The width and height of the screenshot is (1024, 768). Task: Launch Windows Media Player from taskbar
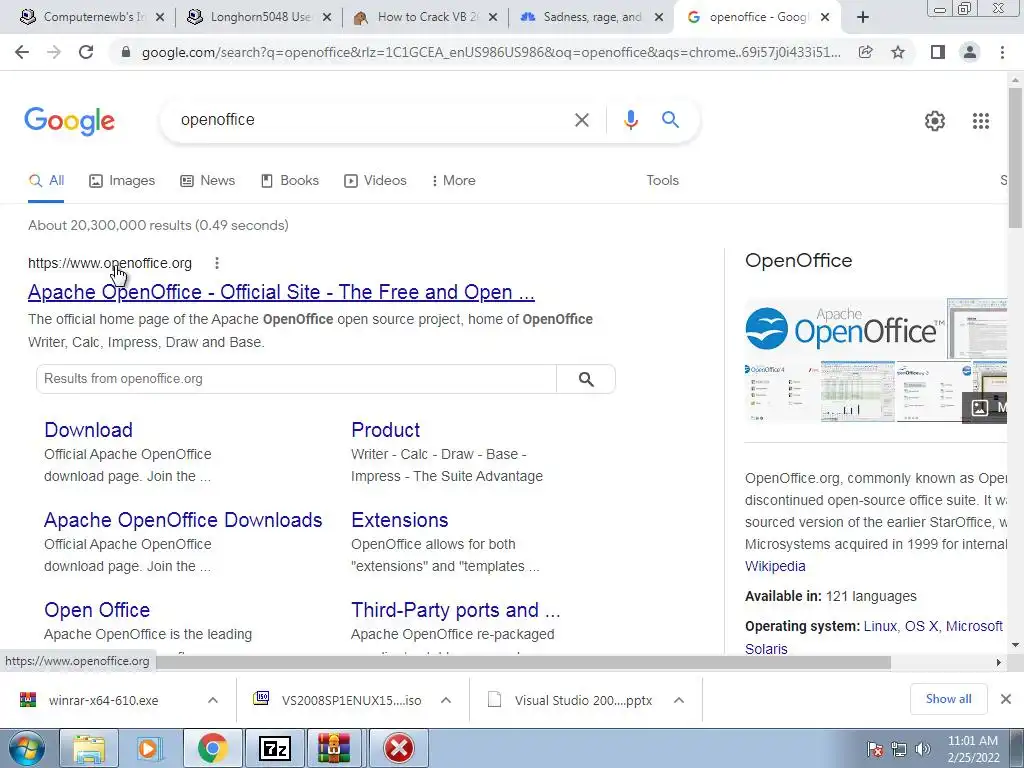(150, 748)
